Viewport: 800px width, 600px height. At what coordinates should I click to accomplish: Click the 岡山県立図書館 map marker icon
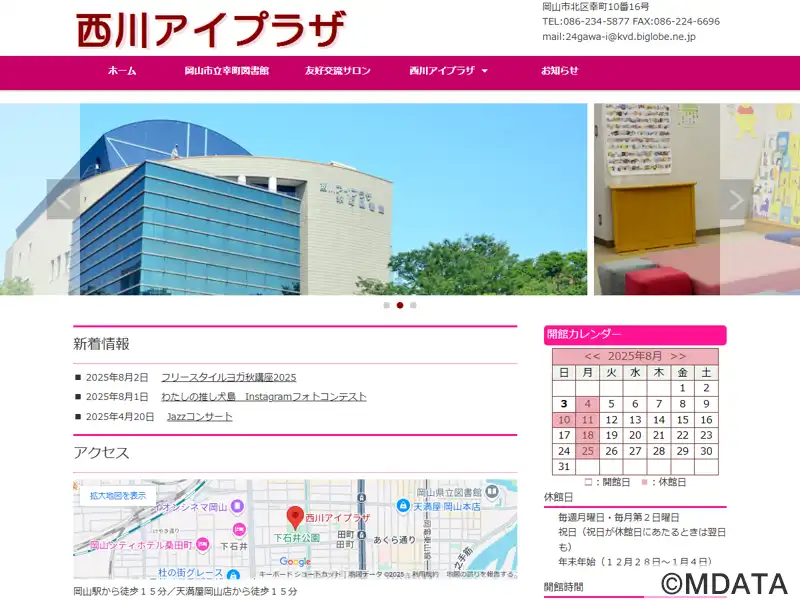click(x=491, y=492)
